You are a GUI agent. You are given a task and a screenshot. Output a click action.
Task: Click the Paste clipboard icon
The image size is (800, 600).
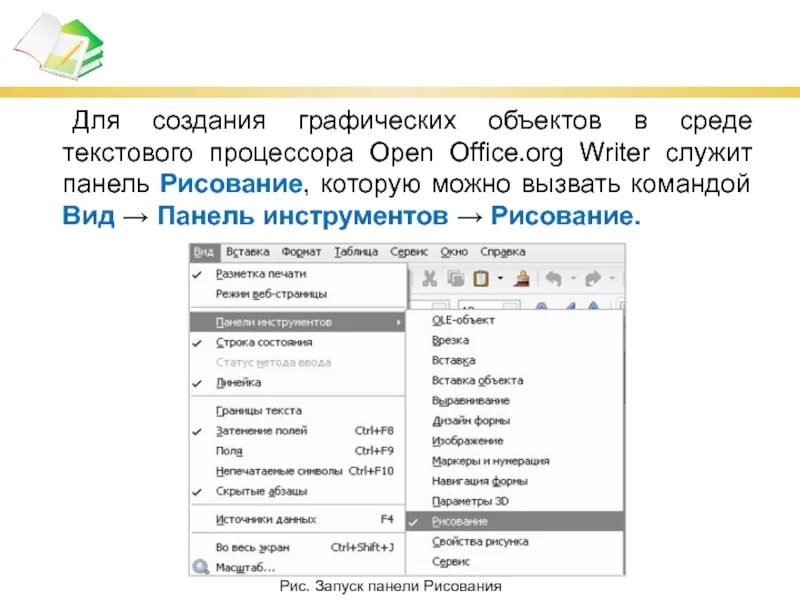click(x=481, y=279)
